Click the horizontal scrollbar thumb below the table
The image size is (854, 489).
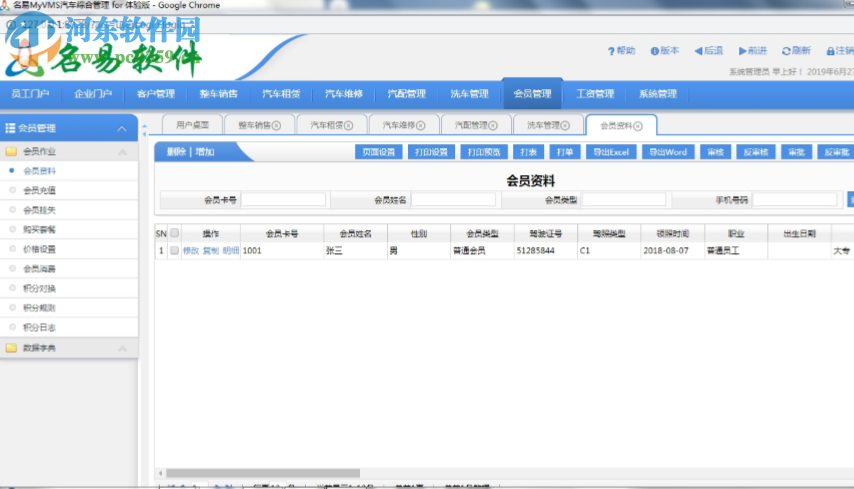(x=263, y=473)
